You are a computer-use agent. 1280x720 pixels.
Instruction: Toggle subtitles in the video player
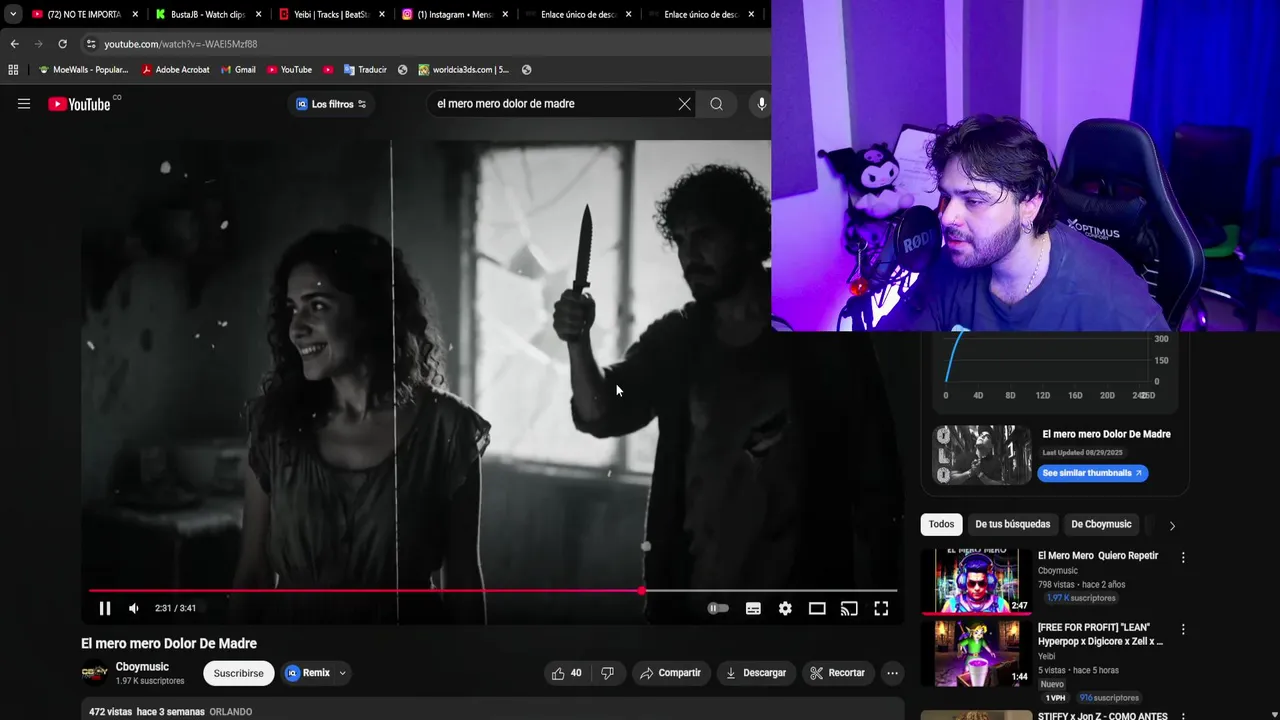[753, 608]
